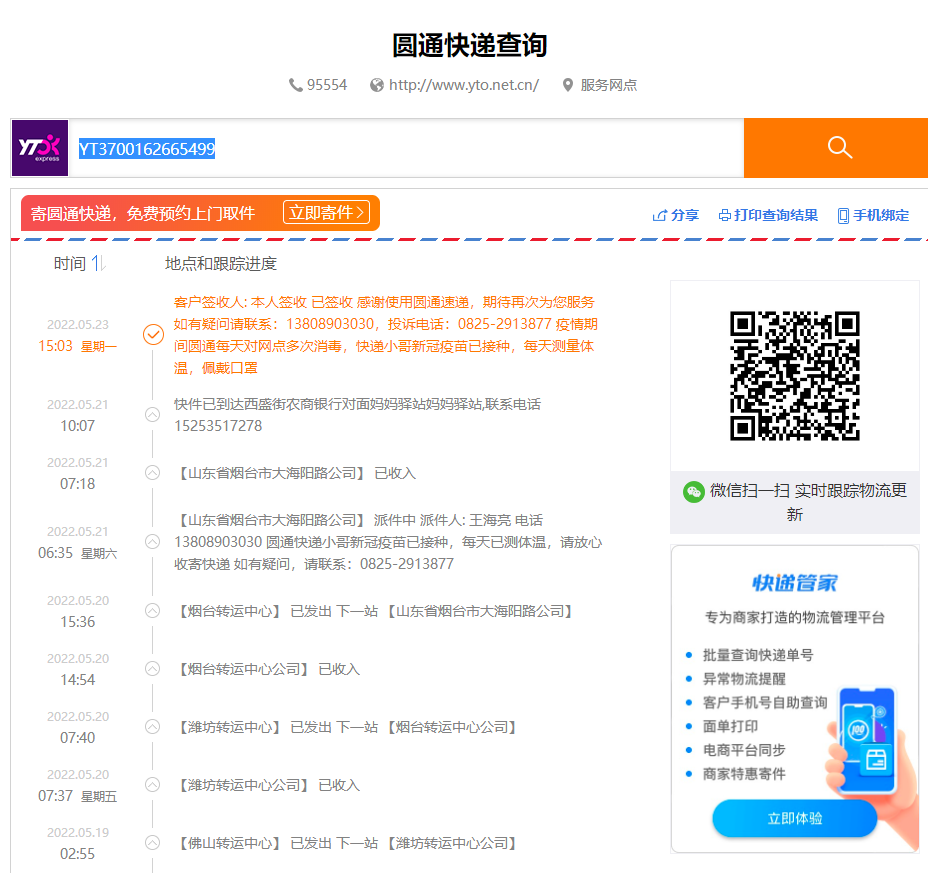Click the 分享 share link

(x=685, y=215)
